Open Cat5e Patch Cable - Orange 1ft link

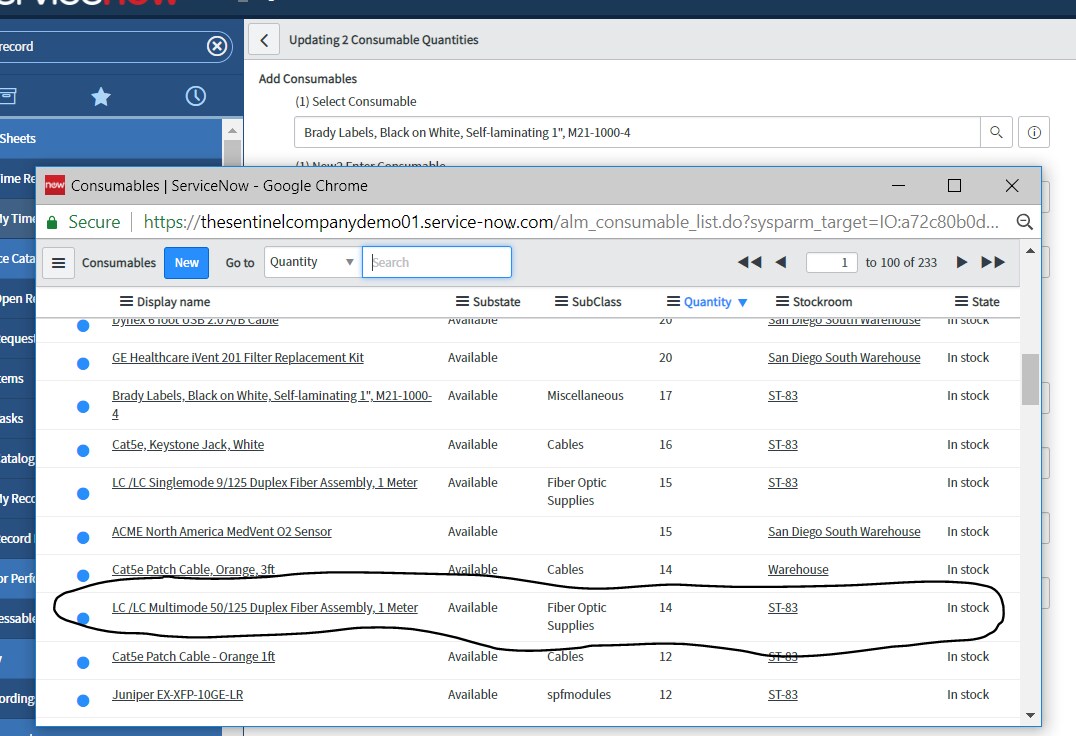[x=194, y=656]
